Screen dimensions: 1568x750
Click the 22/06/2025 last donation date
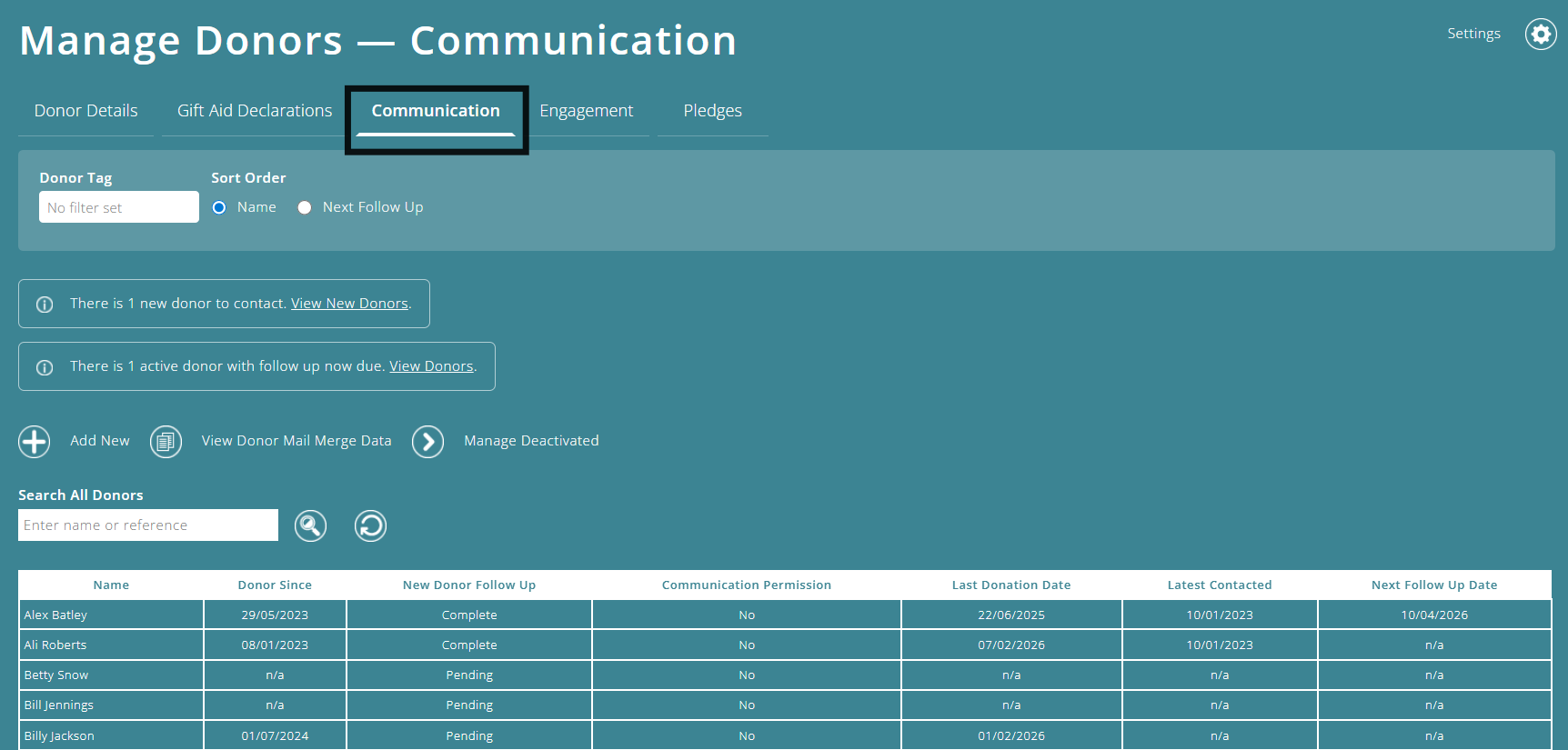(x=1011, y=615)
